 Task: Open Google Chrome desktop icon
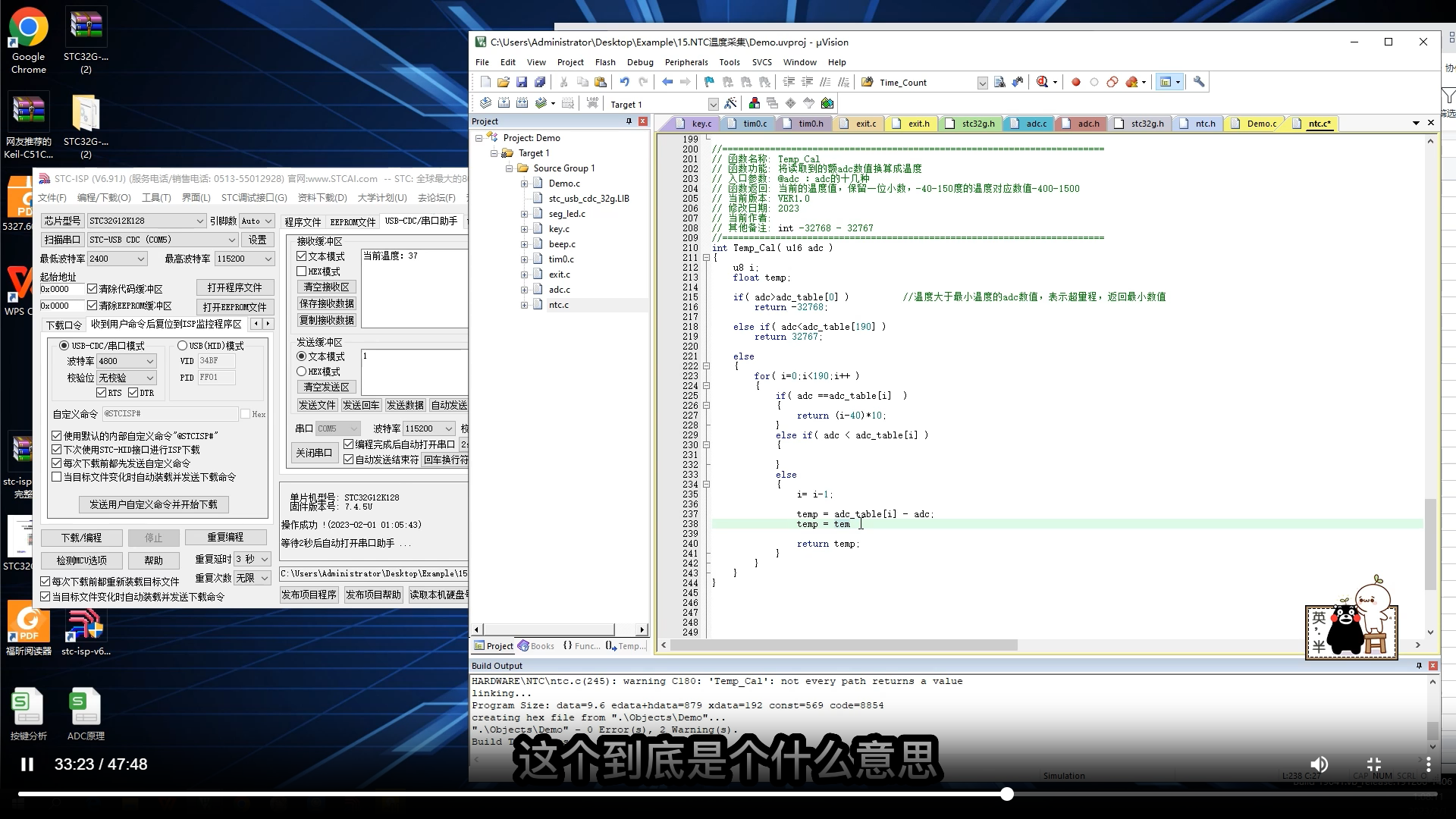pyautogui.click(x=29, y=41)
